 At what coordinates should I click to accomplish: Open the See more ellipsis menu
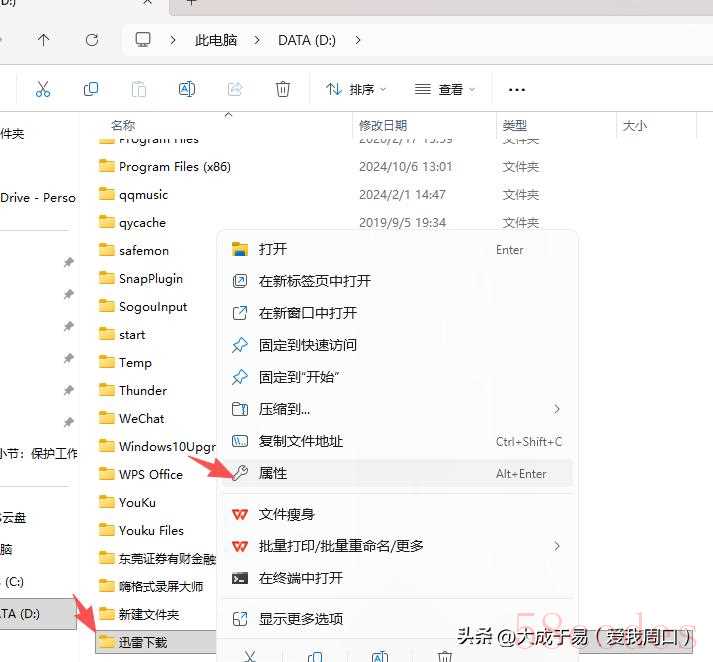pyautogui.click(x=516, y=90)
